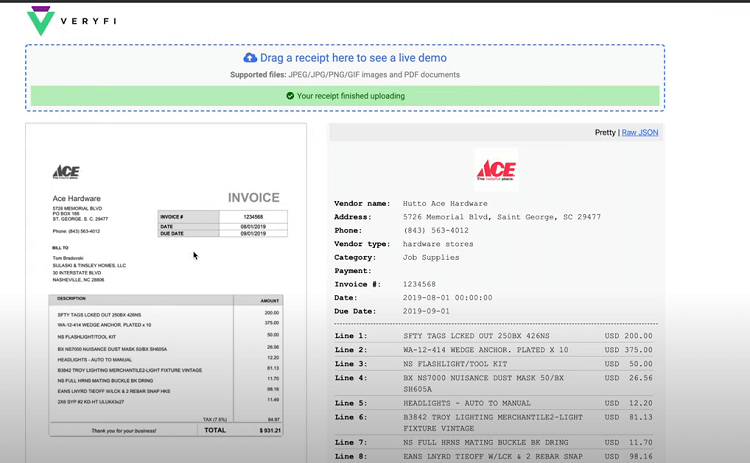
Task: Click Line 7 'NS FULL HRNS MATING BUCKLE' description
Action: [x=485, y=442]
